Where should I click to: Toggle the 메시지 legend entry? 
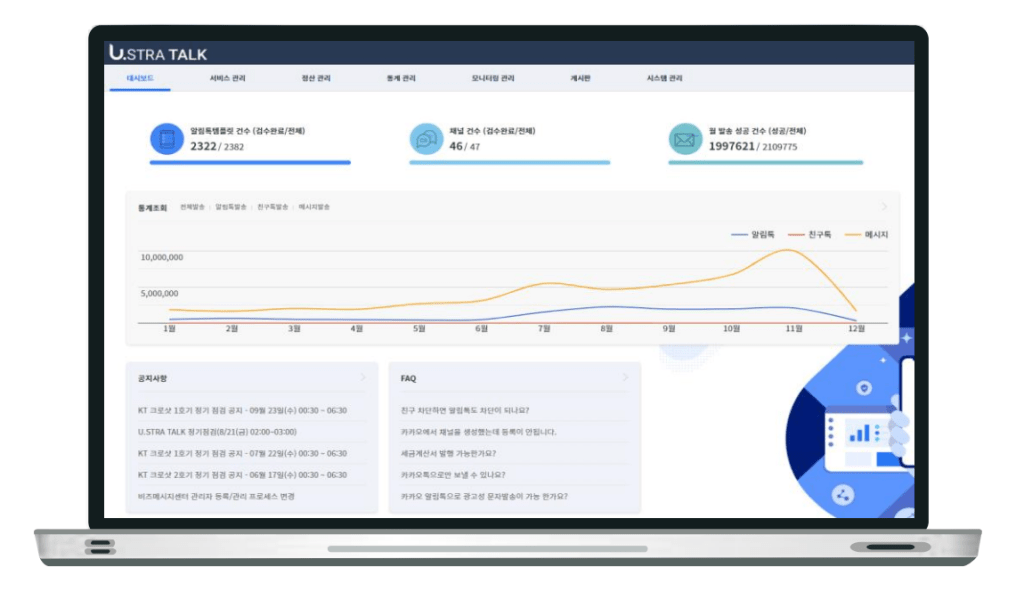point(866,235)
